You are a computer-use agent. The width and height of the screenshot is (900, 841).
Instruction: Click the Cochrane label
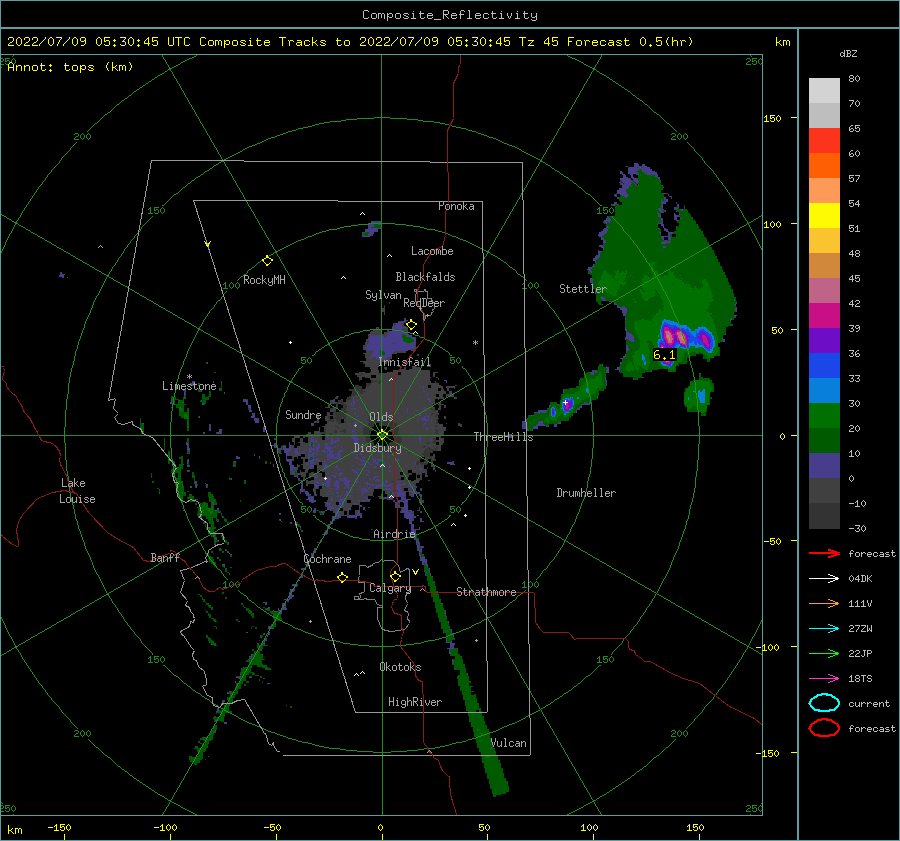click(327, 559)
